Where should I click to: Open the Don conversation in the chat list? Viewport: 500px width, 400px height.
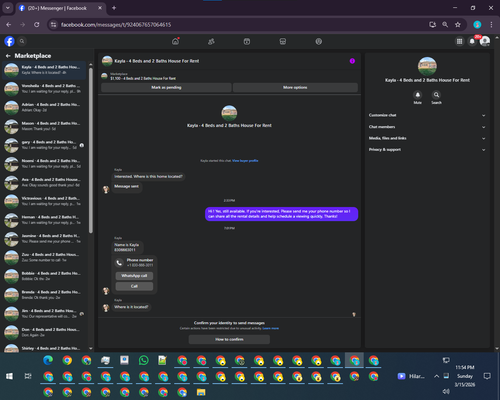click(44, 332)
